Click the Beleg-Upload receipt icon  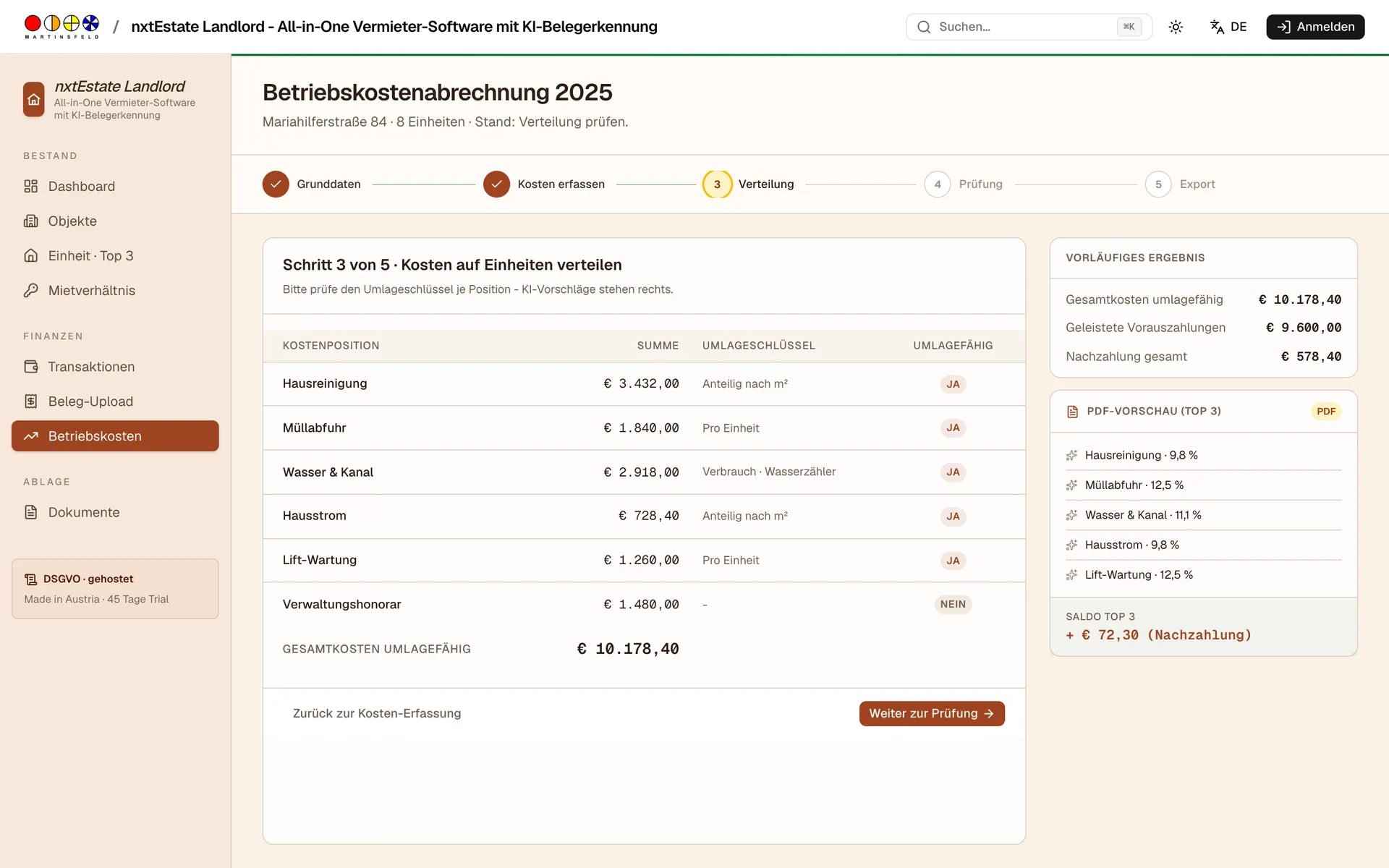(30, 401)
